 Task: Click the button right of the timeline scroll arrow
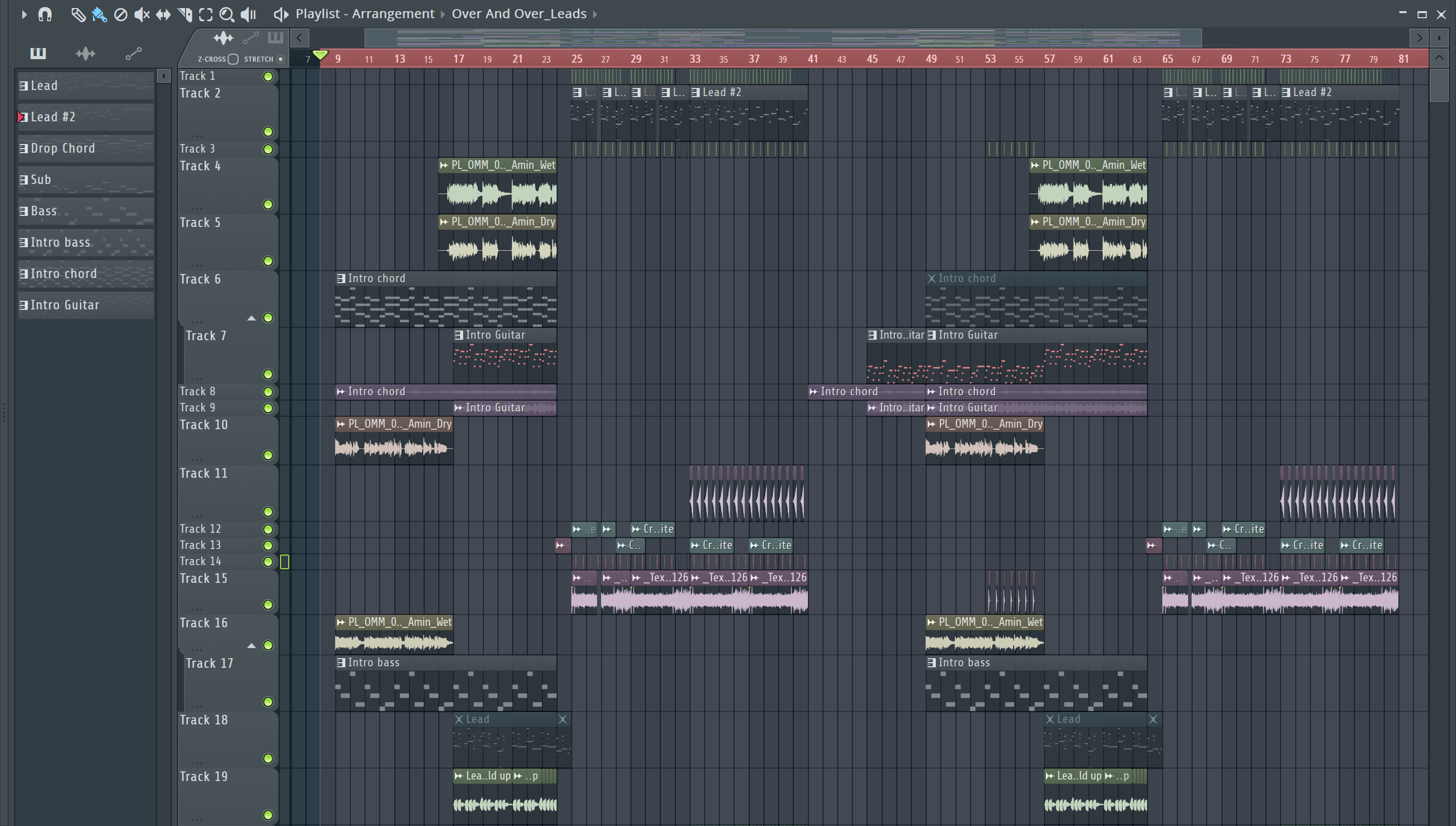coord(1439,38)
